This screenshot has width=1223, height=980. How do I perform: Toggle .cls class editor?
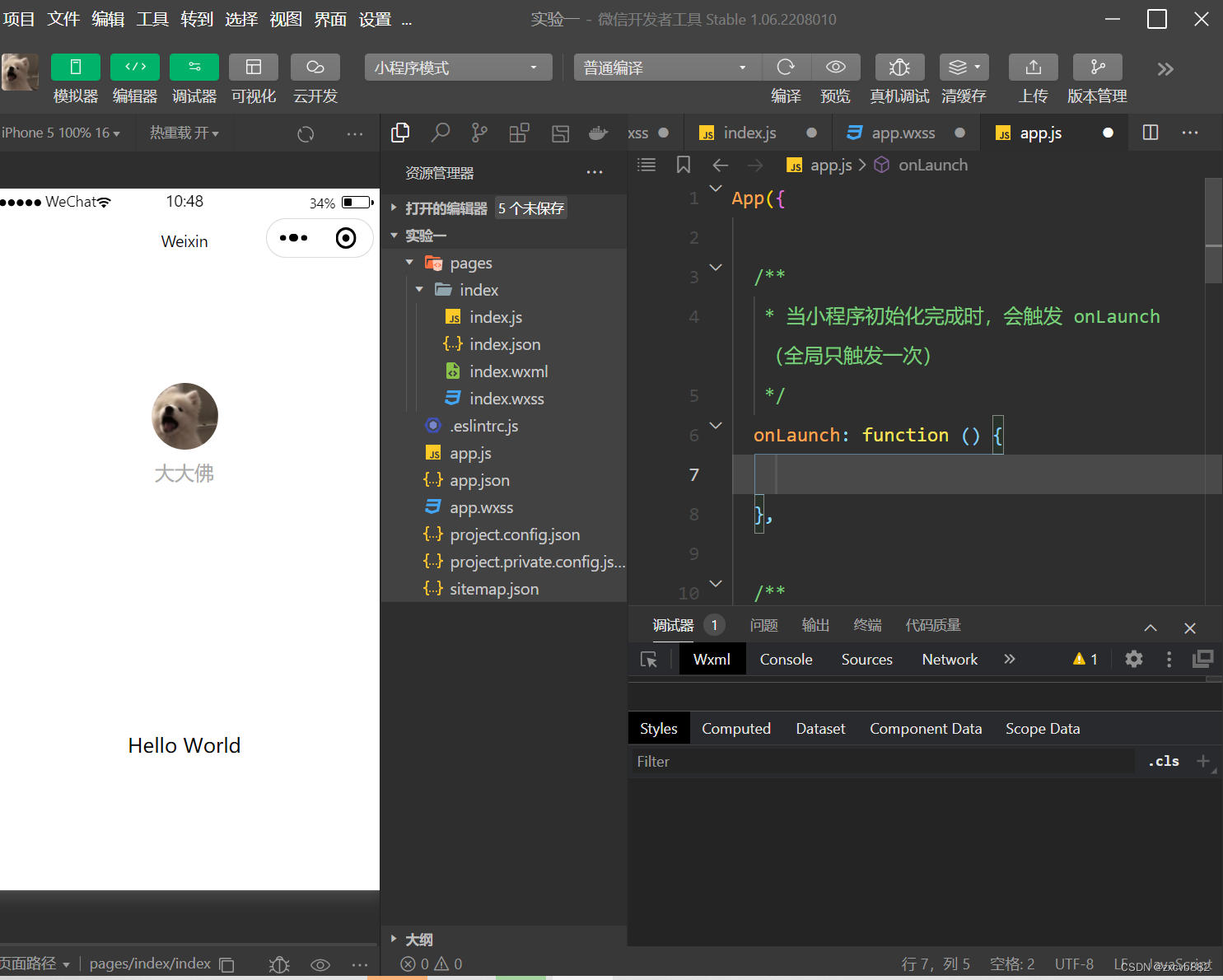(x=1164, y=761)
